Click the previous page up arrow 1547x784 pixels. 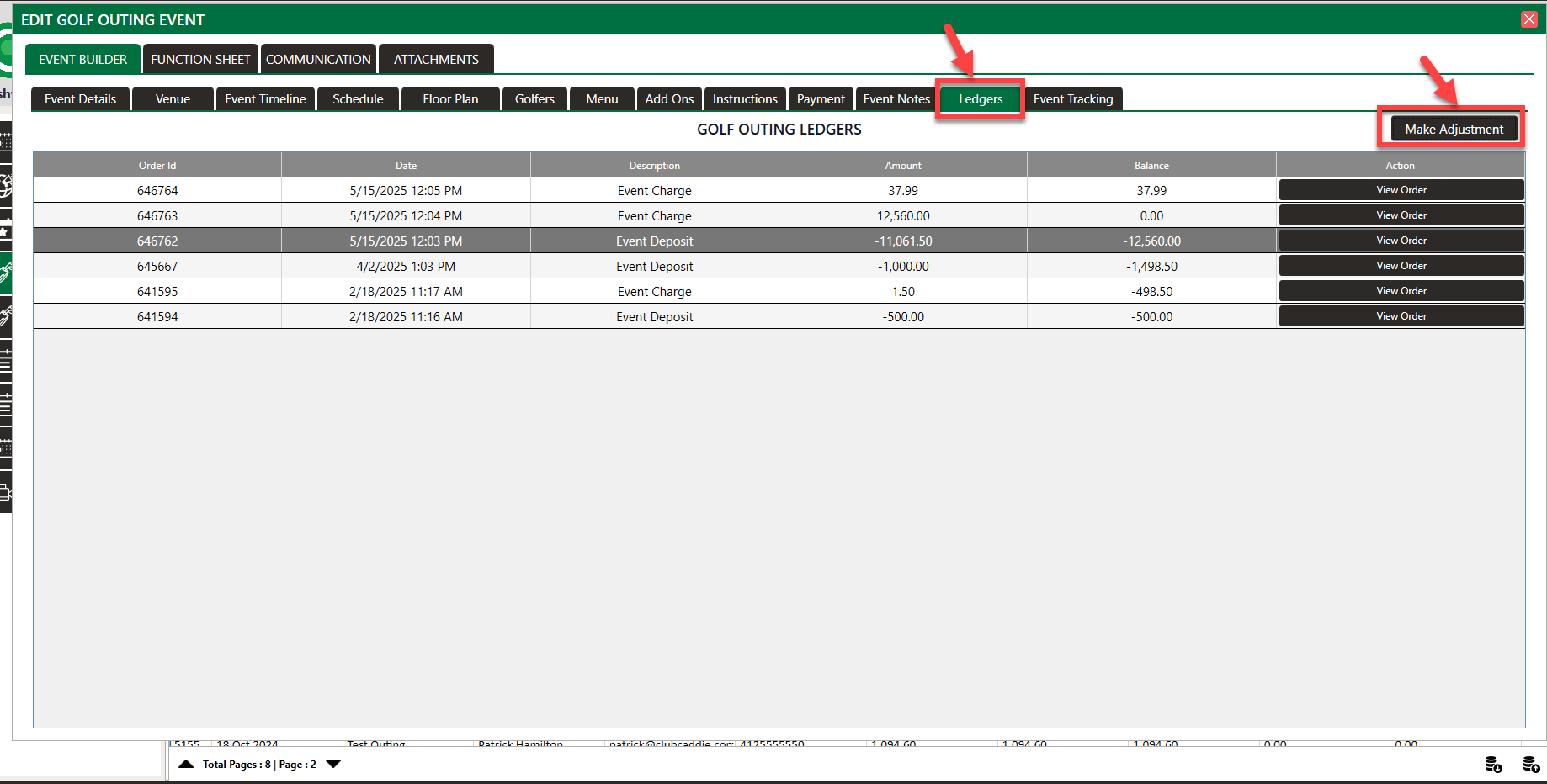(x=186, y=764)
